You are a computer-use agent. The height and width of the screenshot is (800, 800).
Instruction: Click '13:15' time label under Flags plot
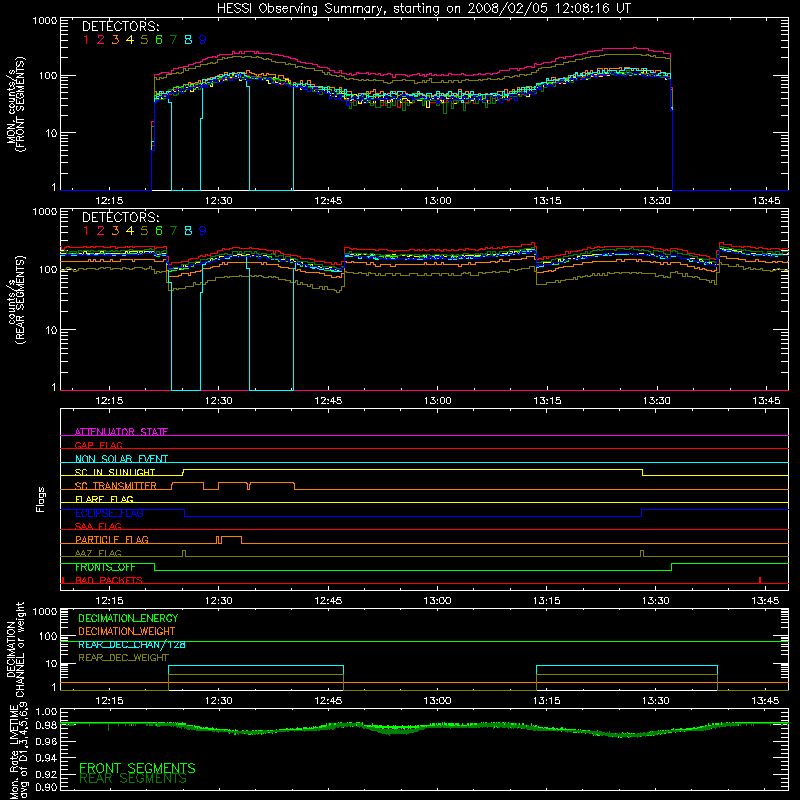(546, 601)
